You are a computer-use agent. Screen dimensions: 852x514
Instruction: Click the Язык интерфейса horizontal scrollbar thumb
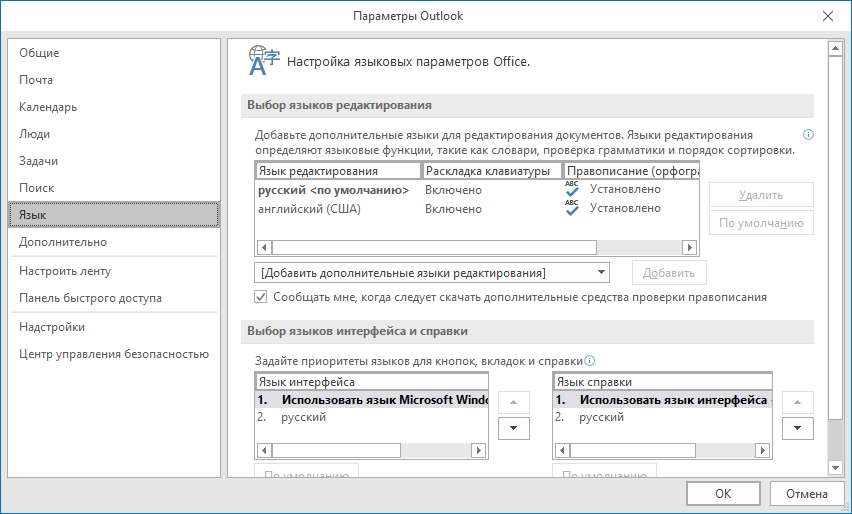click(336, 450)
